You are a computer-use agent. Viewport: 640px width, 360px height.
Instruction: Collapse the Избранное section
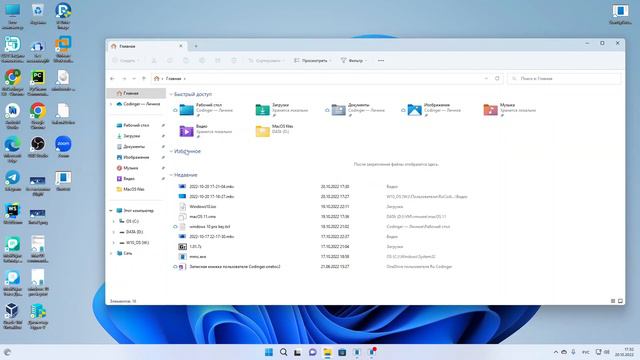click(171, 151)
